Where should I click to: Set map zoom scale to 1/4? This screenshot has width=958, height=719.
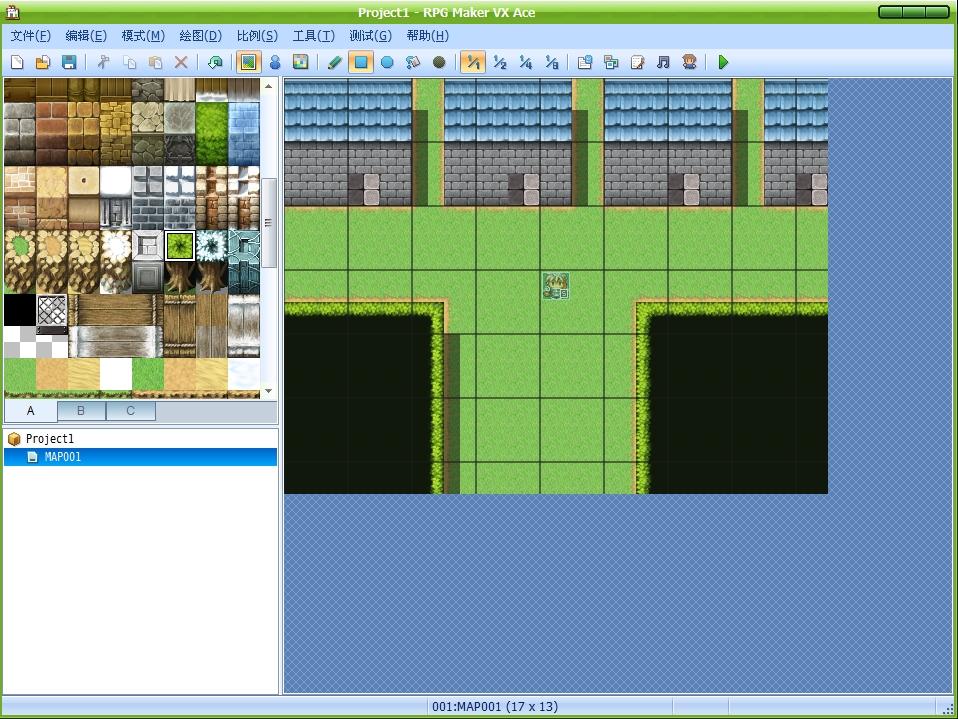coord(526,62)
